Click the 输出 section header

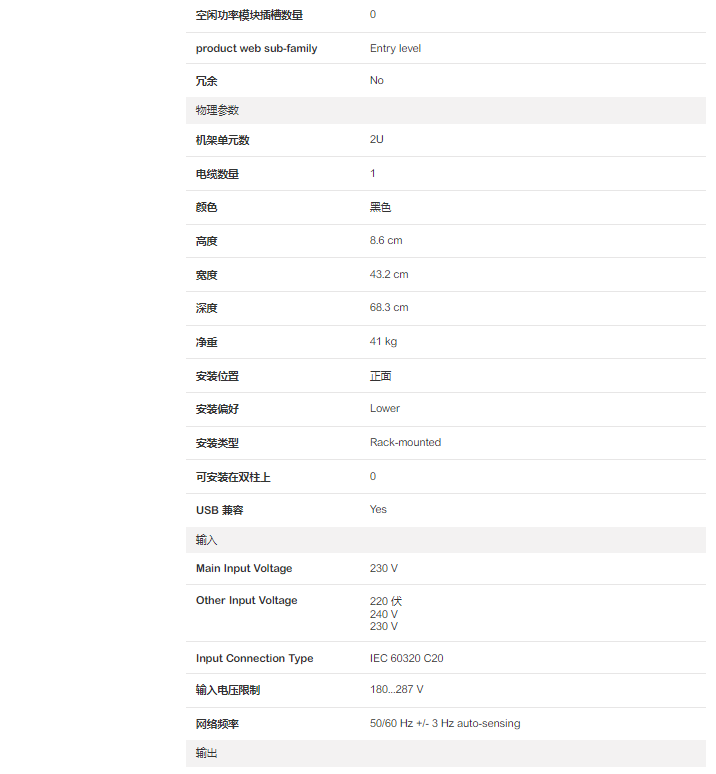tap(206, 753)
